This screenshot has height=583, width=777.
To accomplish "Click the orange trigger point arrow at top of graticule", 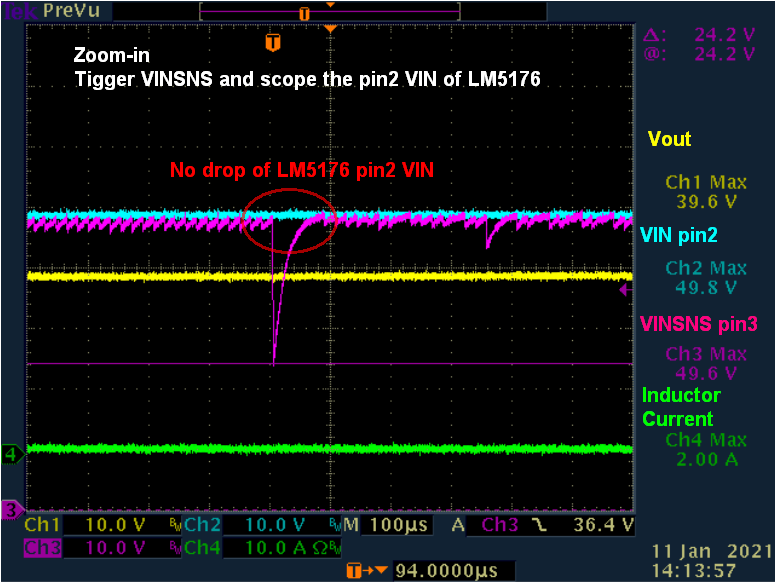I will [331, 29].
